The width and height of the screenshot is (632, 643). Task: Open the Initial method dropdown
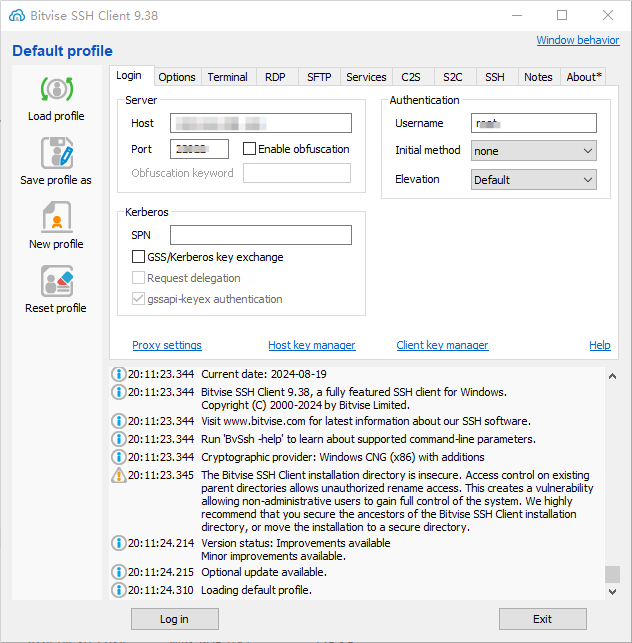[x=534, y=151]
